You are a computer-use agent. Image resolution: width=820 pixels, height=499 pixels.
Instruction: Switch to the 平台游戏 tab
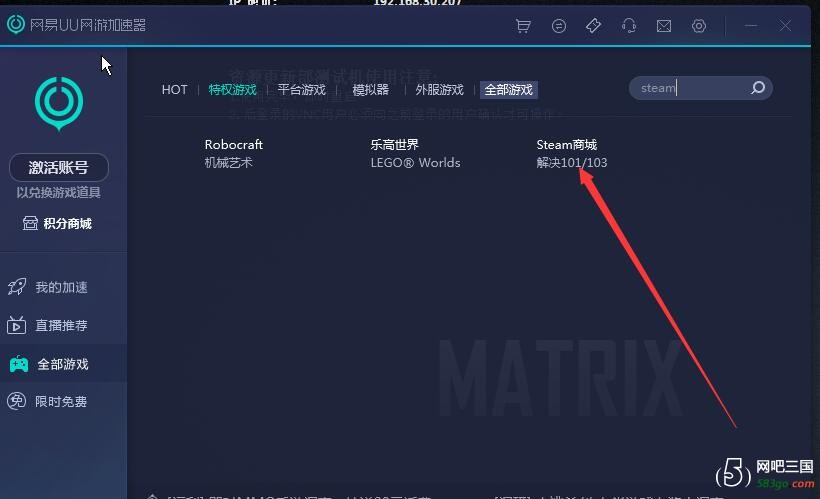pos(302,89)
